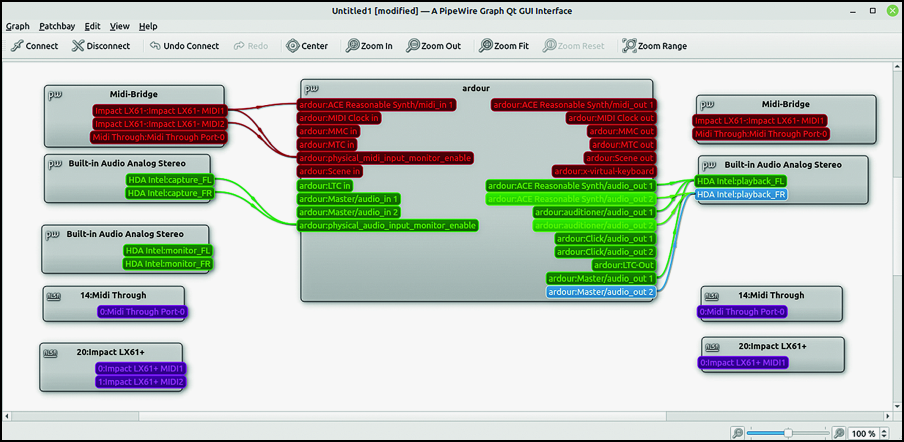Select the ardour:auditioner/audio_out 1 port
Screen dimensions: 904x442
tap(596, 212)
